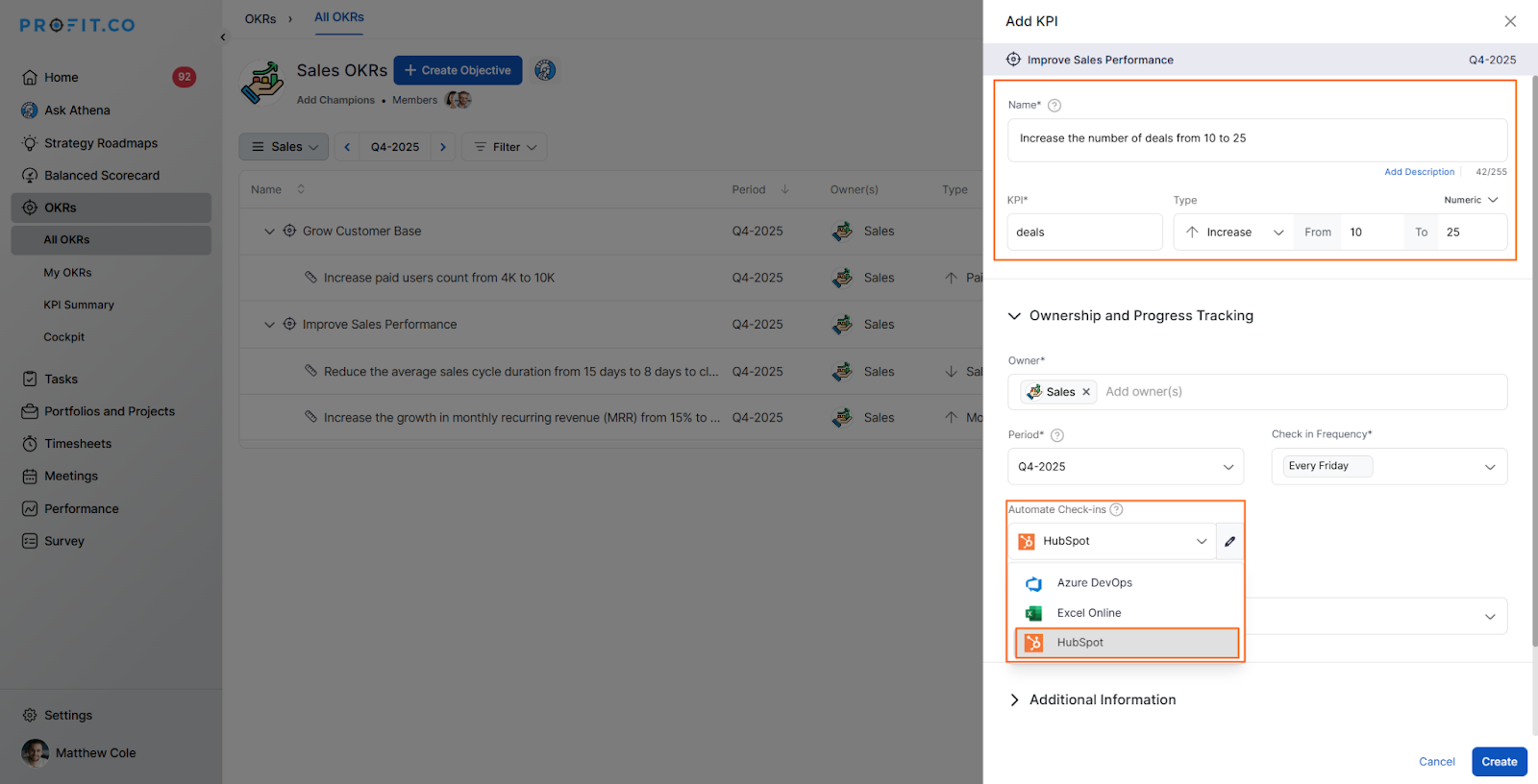Click the Tasks checklist icon
Image resolution: width=1538 pixels, height=784 pixels.
click(x=30, y=380)
